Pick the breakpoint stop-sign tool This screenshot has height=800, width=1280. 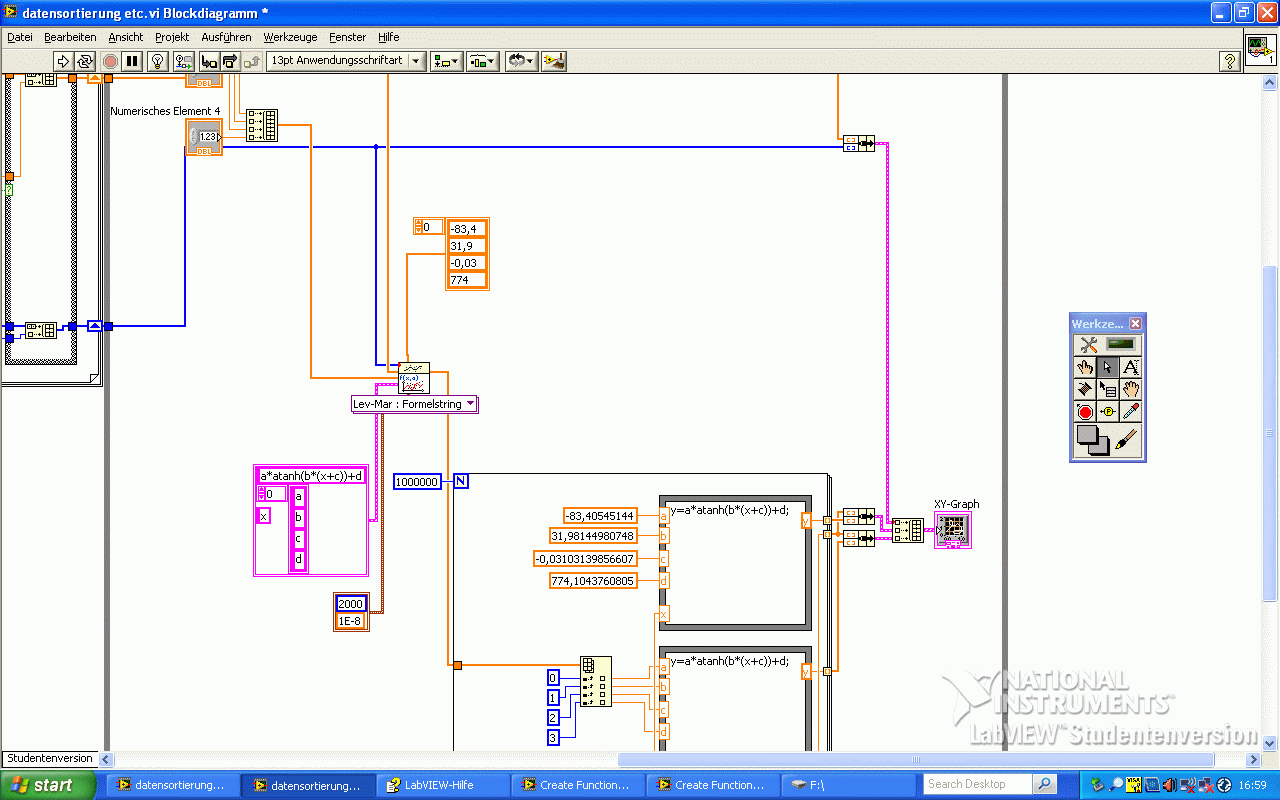tap(1086, 411)
